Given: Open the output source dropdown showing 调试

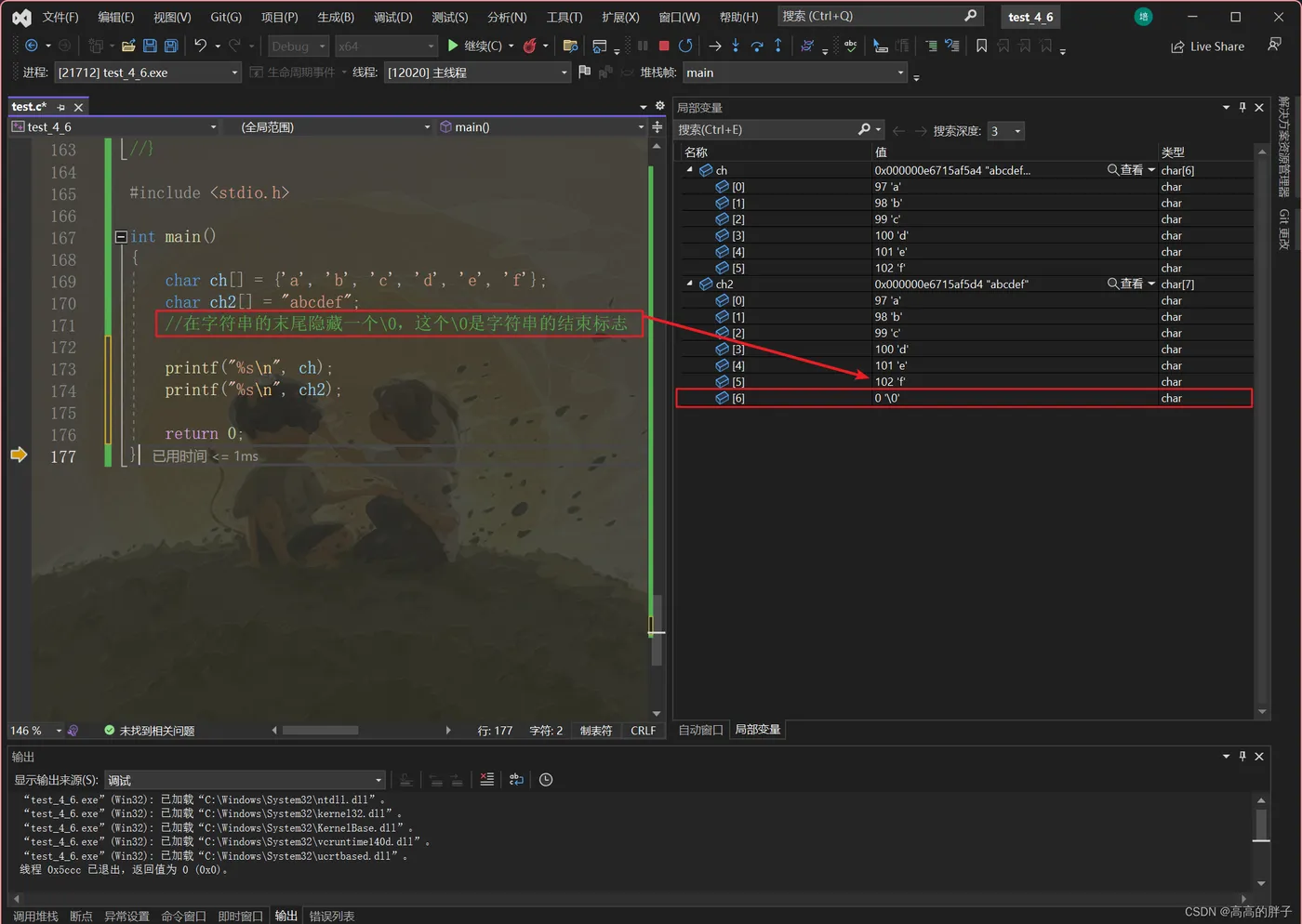Looking at the screenshot, I should (x=245, y=780).
